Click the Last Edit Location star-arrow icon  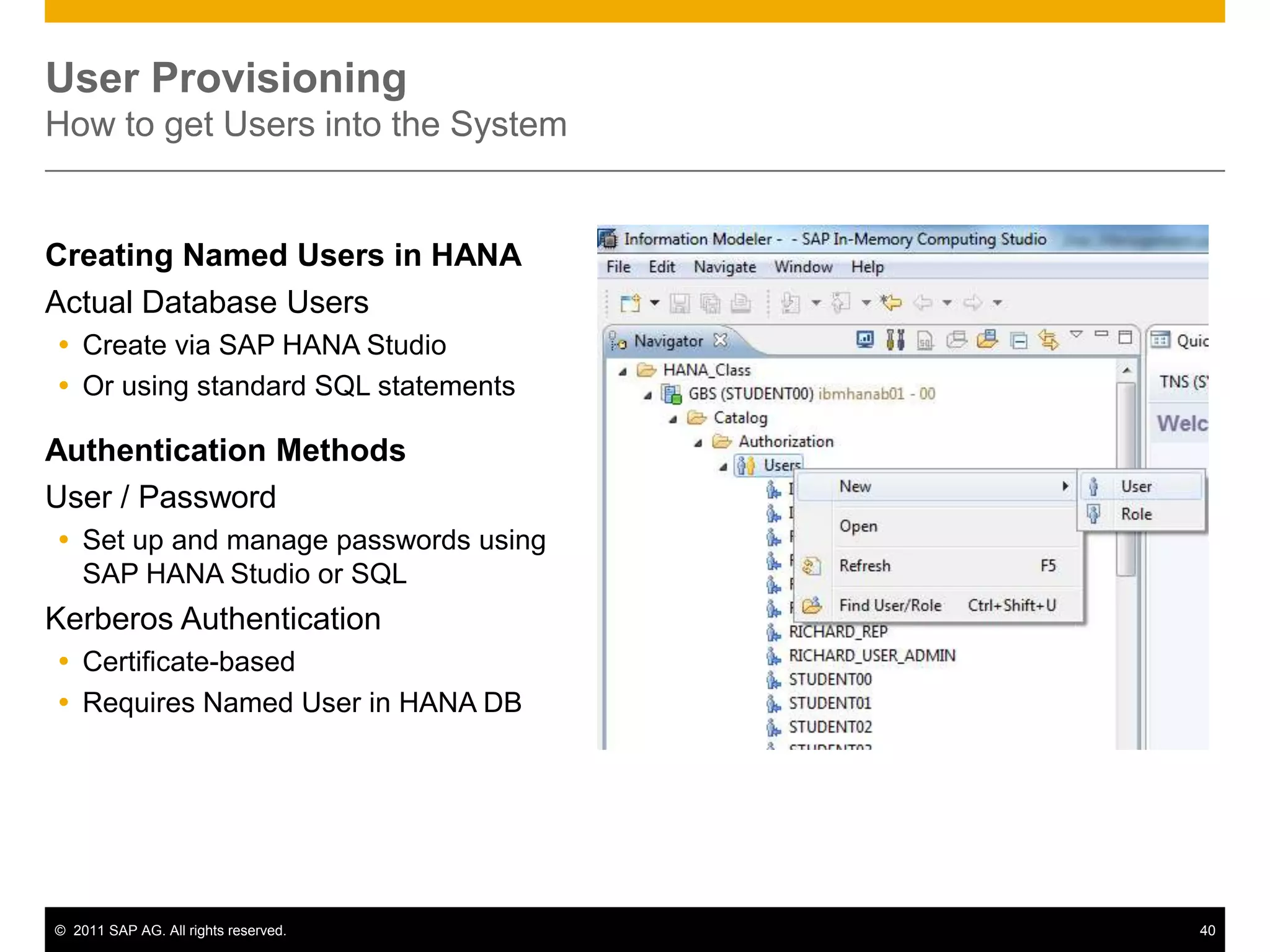click(x=892, y=302)
